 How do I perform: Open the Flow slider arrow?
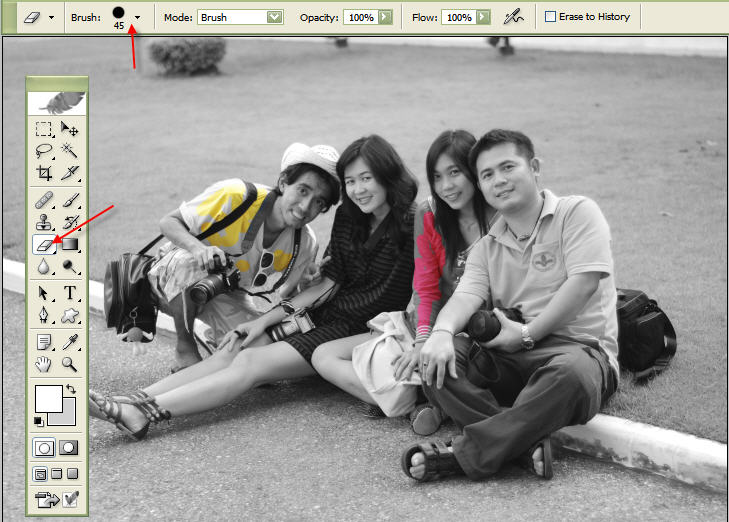pos(484,17)
